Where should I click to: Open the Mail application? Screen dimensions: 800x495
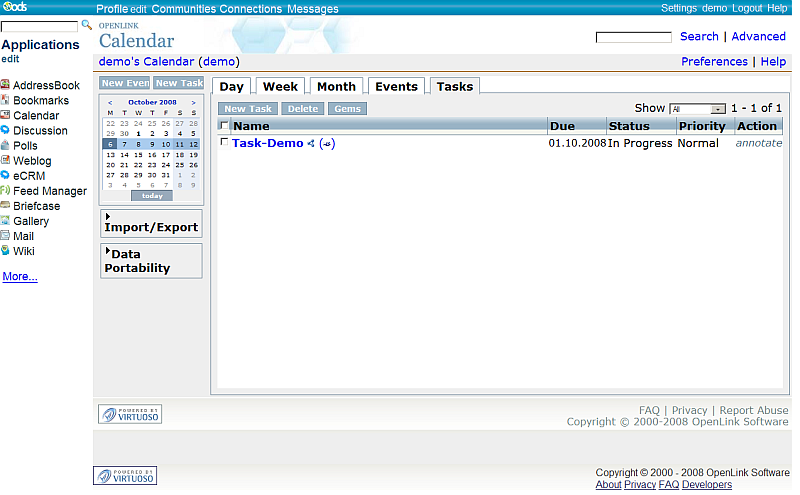[x=23, y=236]
